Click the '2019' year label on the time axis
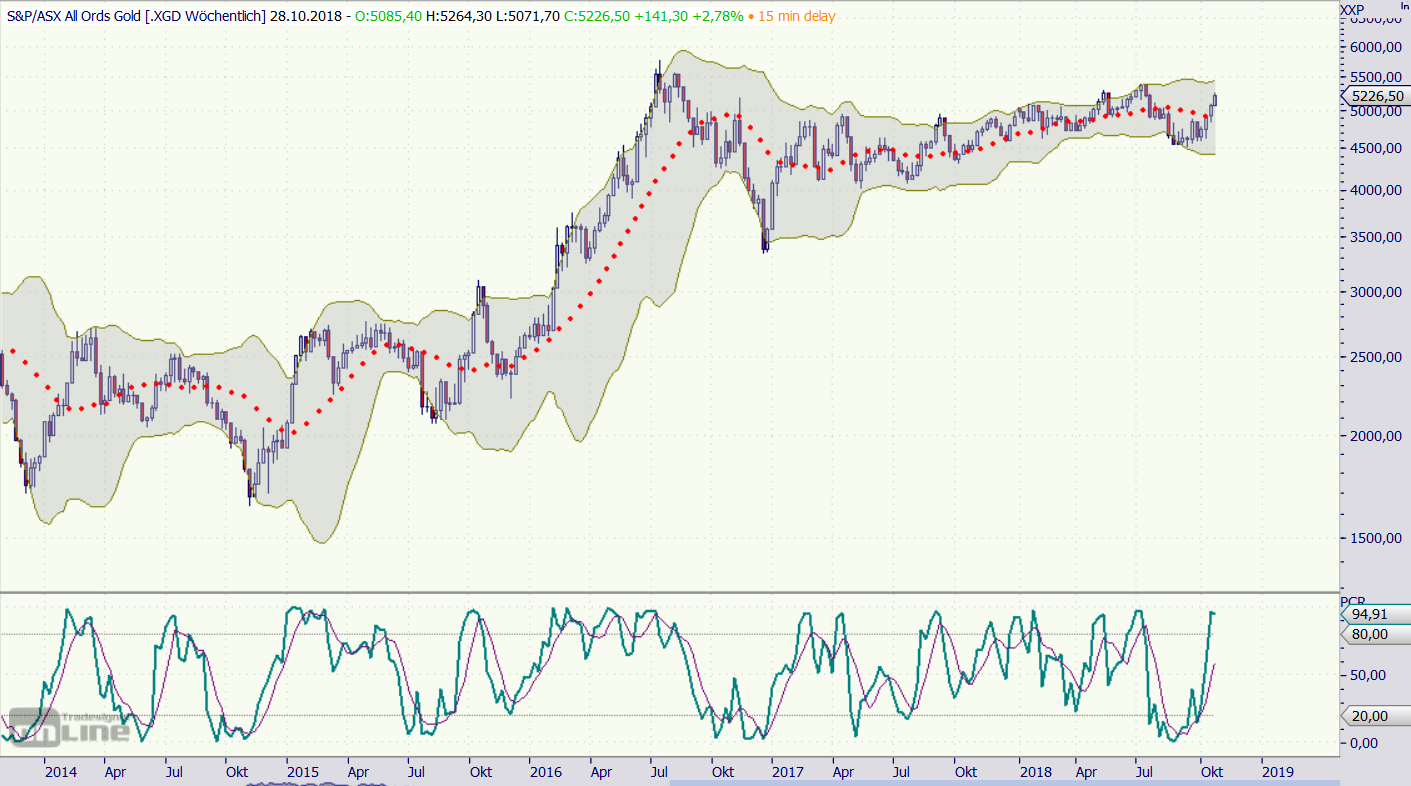Viewport: 1411px width, 786px height. click(x=1277, y=772)
